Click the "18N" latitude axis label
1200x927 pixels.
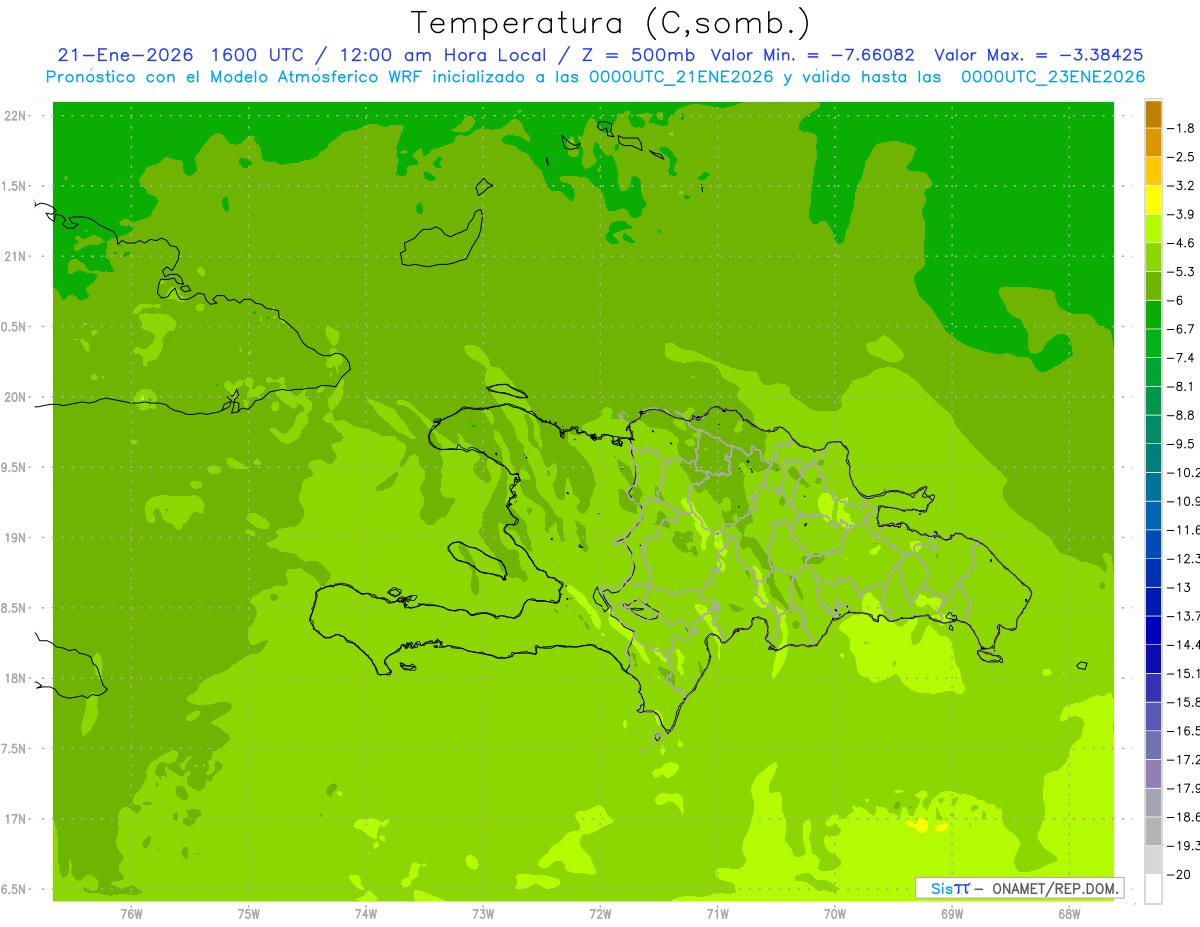16,679
